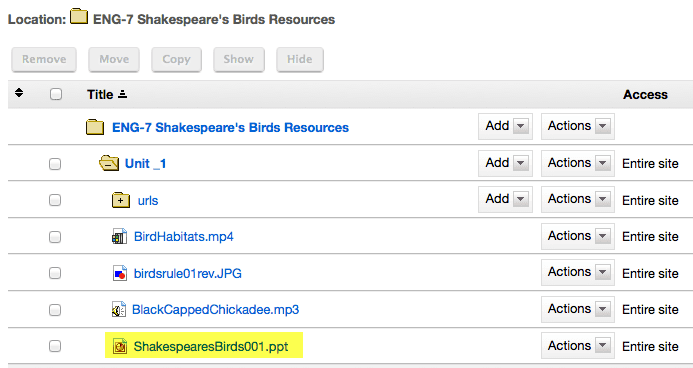This screenshot has height=368, width=693.
Task: Click the Hide button in toolbar
Action: [300, 60]
